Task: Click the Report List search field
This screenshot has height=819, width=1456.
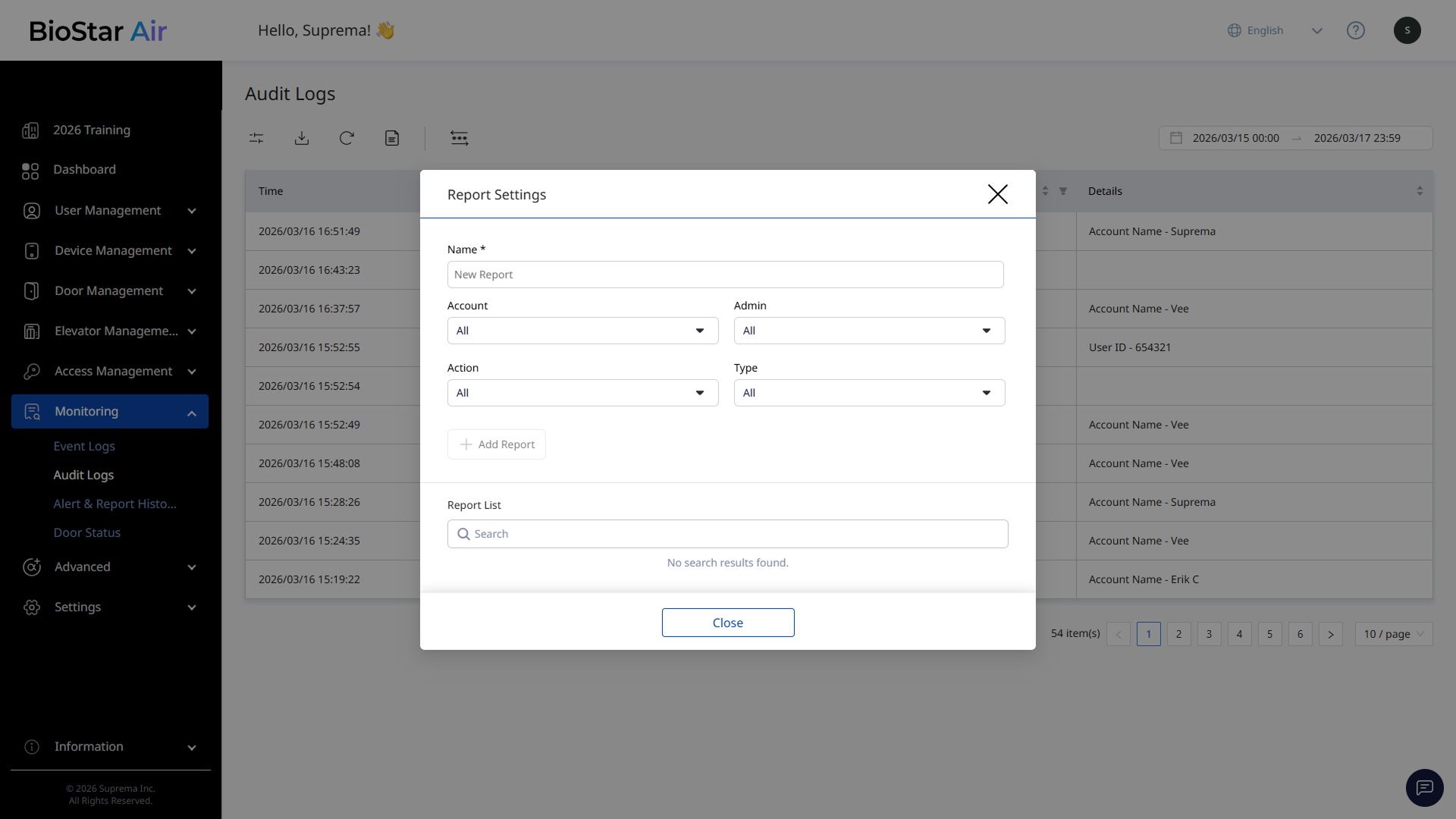Action: [x=728, y=534]
